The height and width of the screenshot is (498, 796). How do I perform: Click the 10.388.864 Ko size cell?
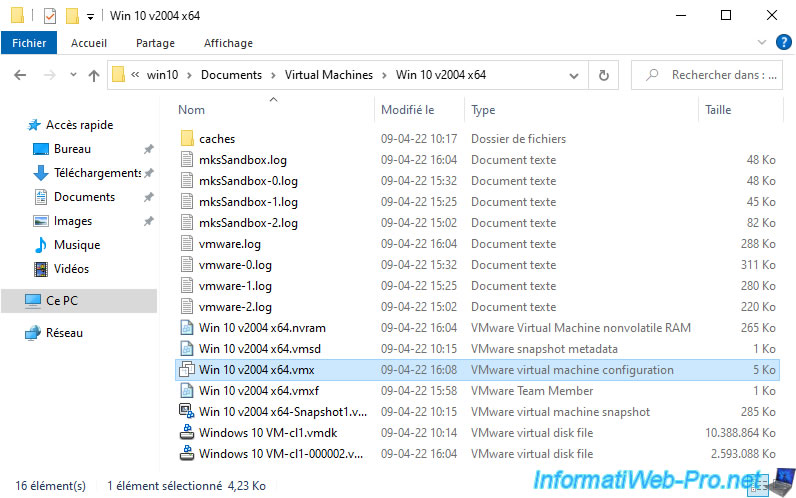(x=740, y=433)
